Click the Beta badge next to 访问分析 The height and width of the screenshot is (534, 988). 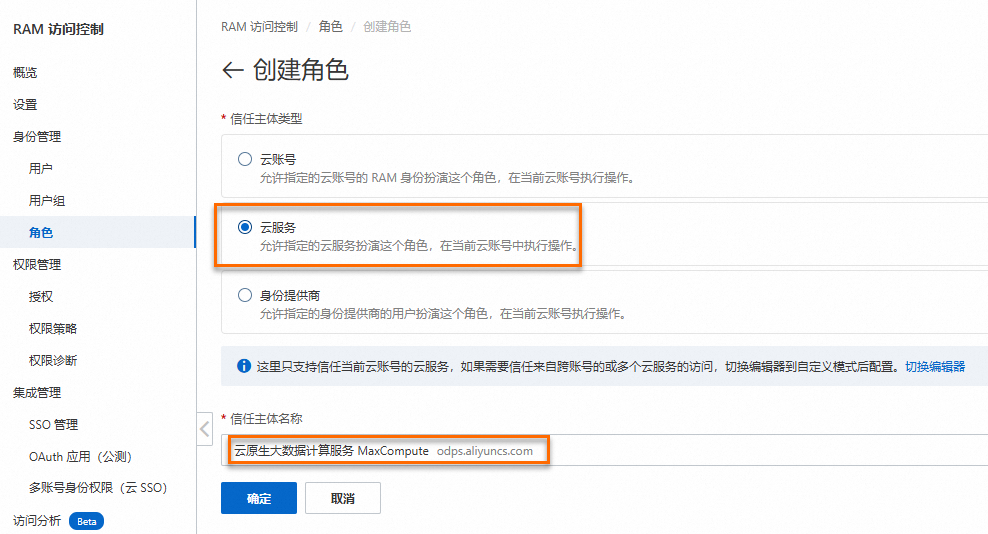[x=86, y=521]
